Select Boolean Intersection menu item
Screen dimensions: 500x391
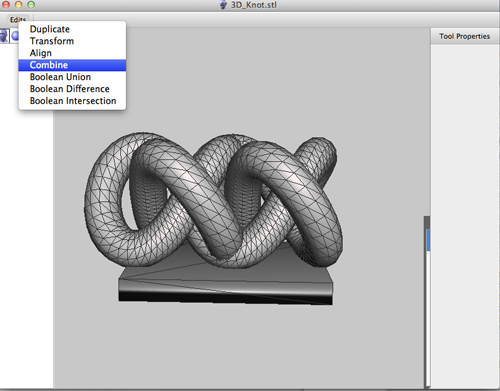[x=72, y=101]
